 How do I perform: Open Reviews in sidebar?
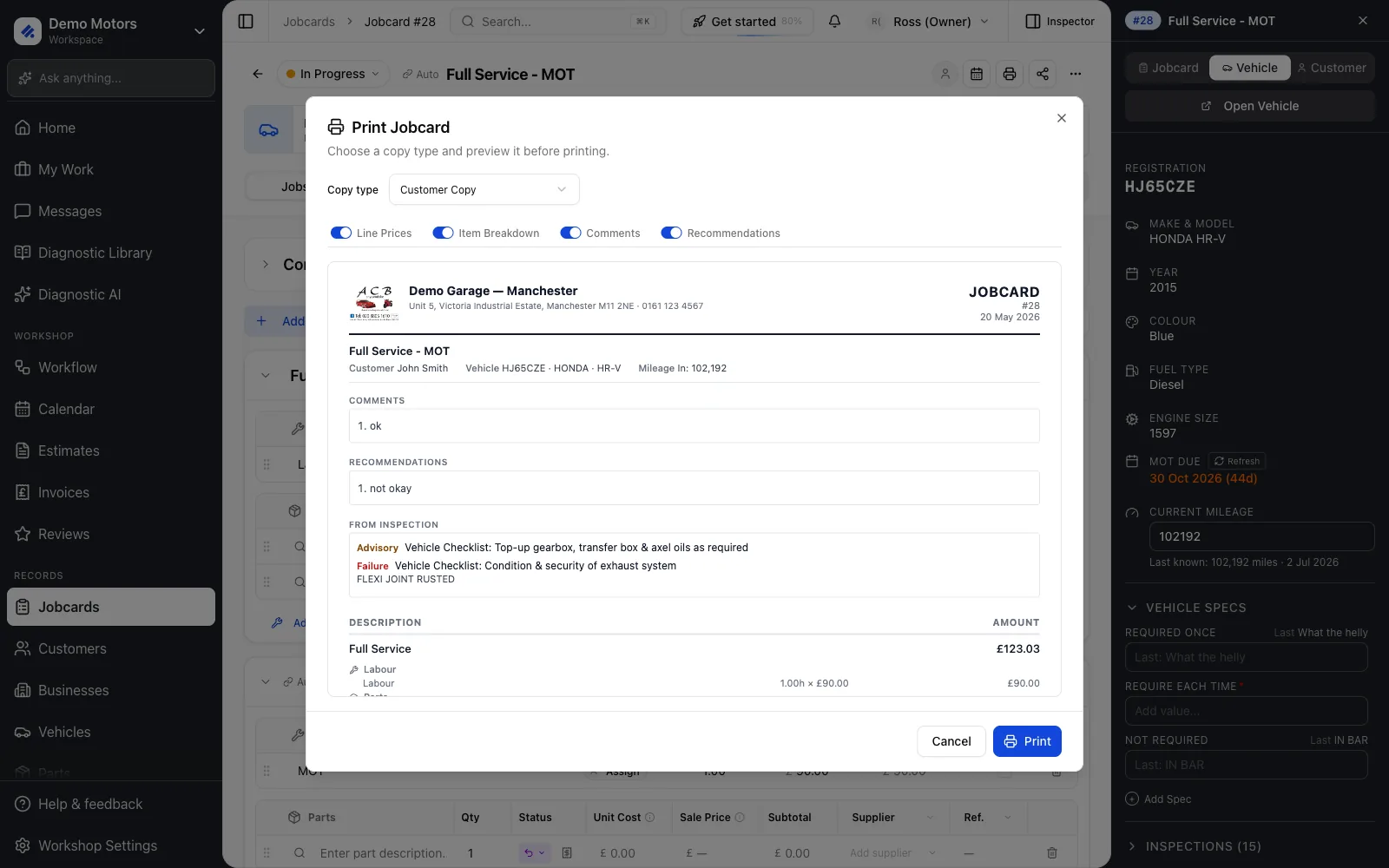click(x=111, y=534)
